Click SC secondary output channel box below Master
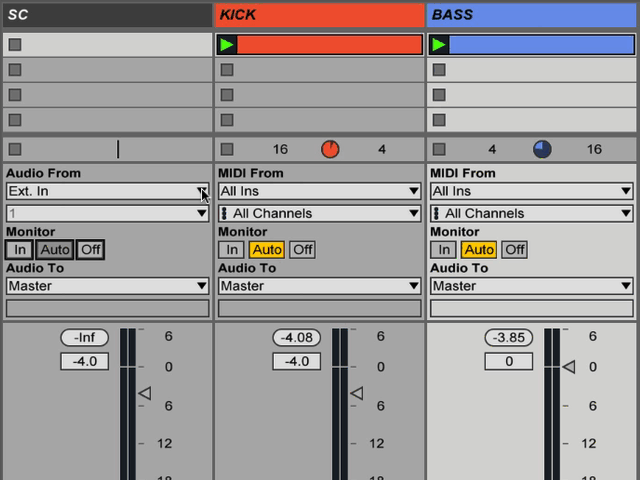The image size is (640, 480). coord(107,309)
